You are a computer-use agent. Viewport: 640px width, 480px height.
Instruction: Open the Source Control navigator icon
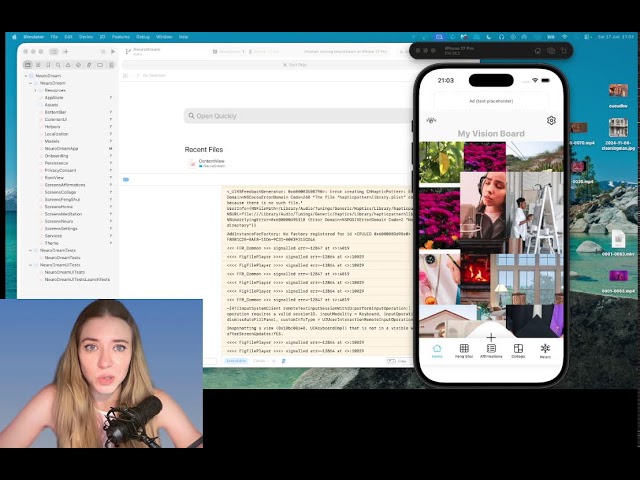click(38, 64)
